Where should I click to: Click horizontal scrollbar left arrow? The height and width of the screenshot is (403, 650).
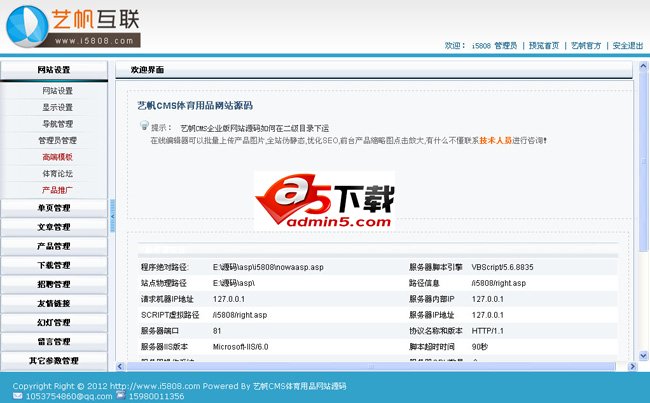[x=120, y=367]
